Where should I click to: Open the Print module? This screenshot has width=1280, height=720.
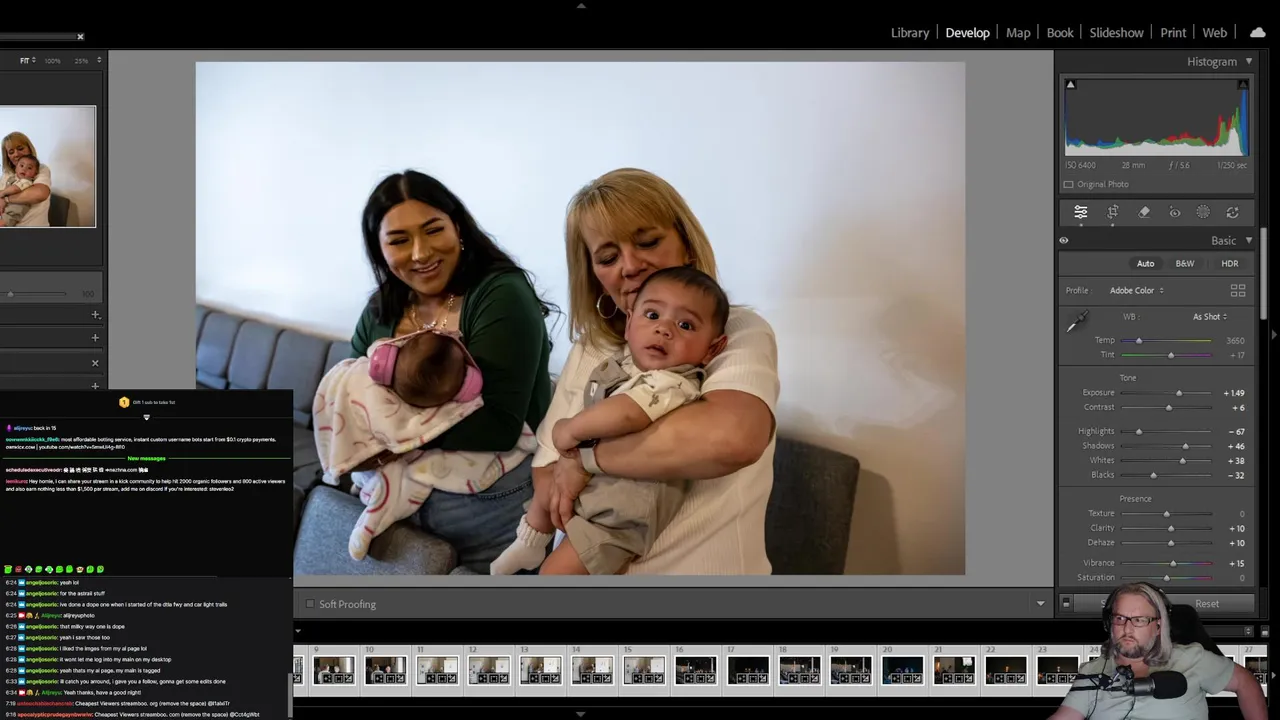1173,33
